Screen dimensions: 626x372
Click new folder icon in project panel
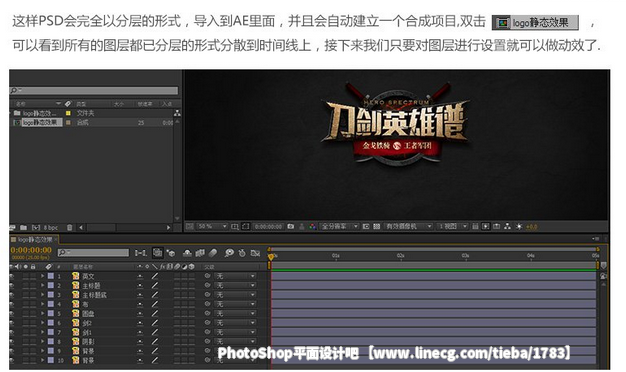coord(24,228)
